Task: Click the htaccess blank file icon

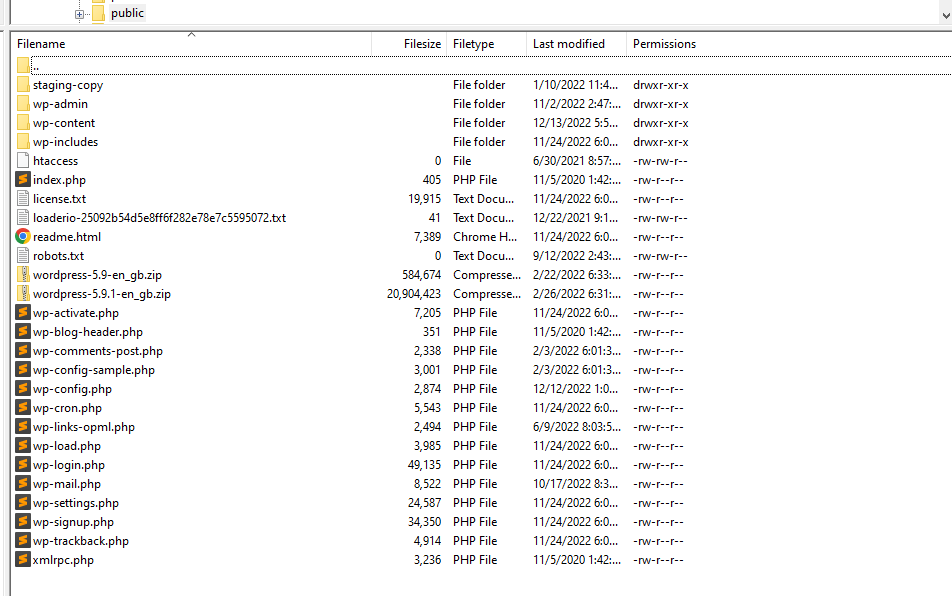Action: pos(23,160)
